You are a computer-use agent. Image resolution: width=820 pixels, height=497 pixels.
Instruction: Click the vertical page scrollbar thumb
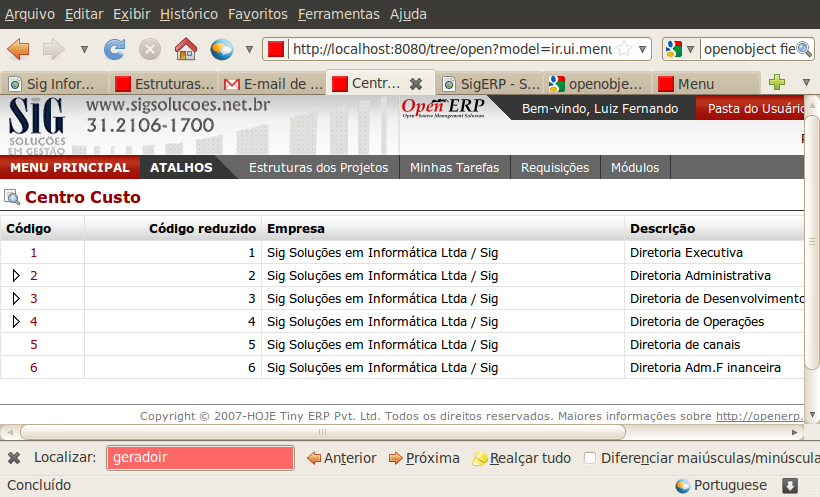pos(812,241)
